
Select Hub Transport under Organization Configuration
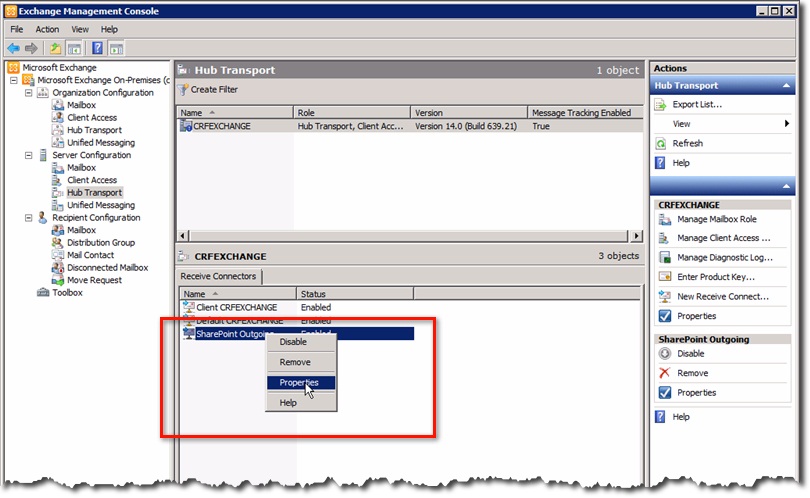95,130
